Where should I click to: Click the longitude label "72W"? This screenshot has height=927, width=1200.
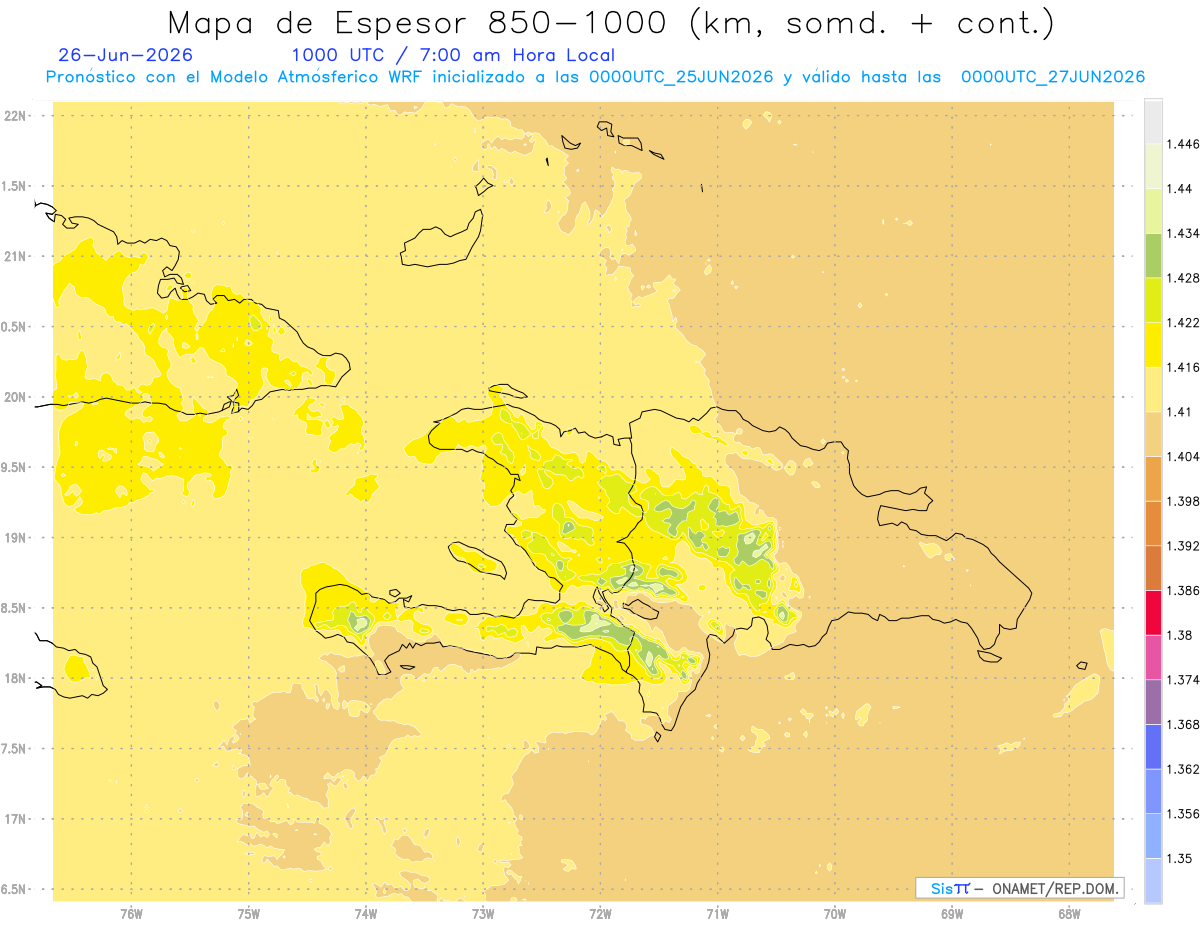600,913
